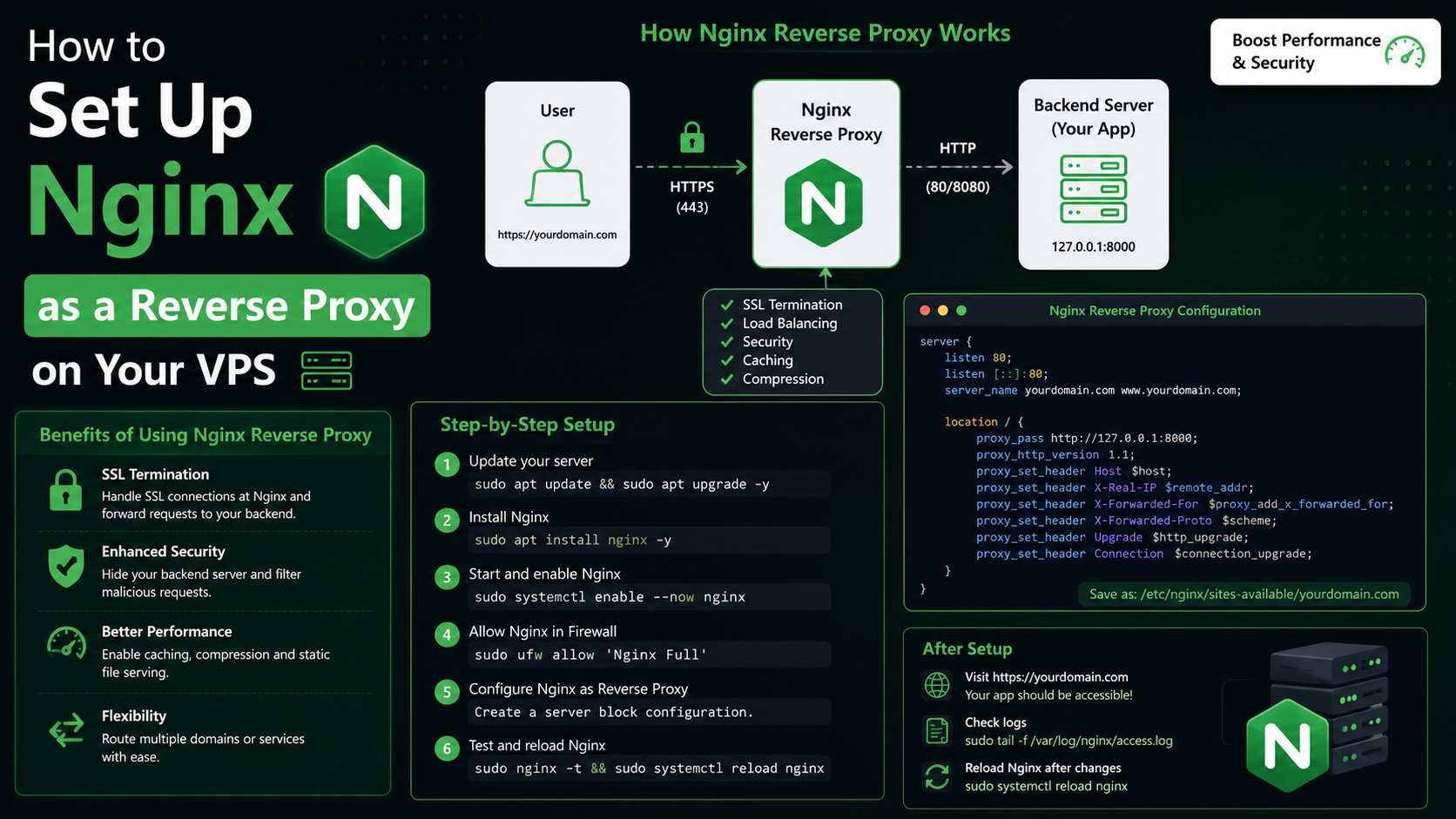
Task: Click 'Benefits of Using Nginx Reverse Proxy' heading
Action: click(206, 435)
